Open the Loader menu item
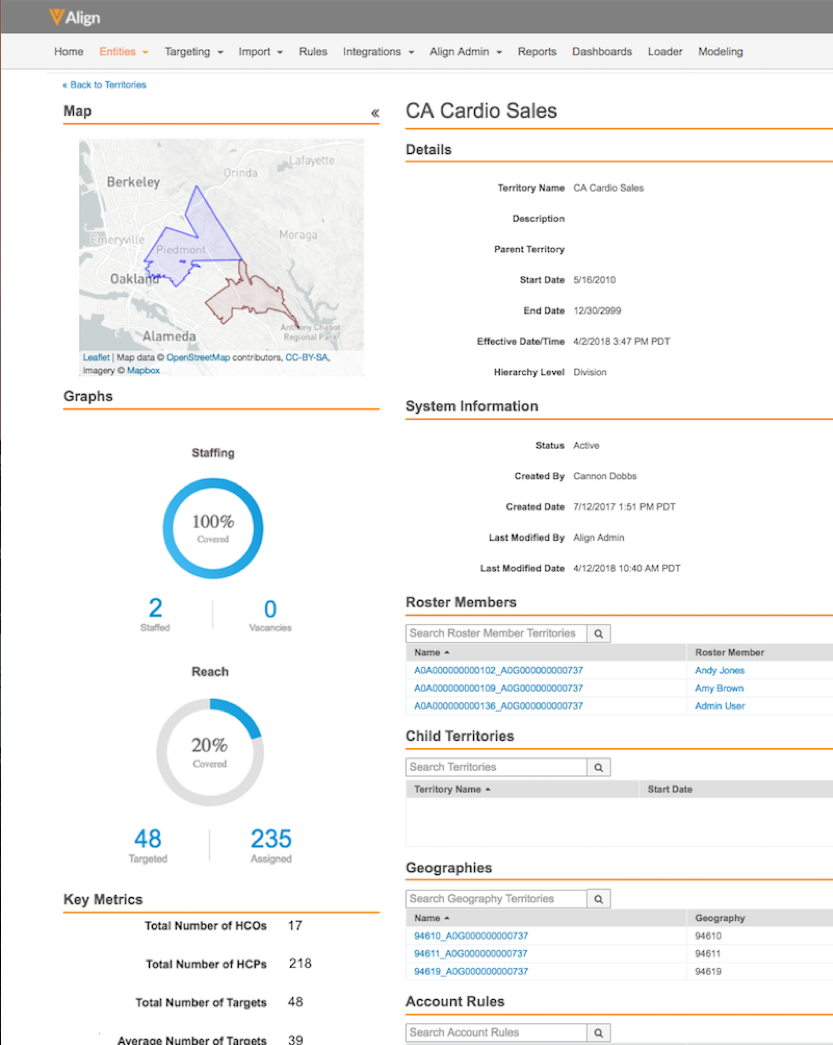Viewport: 833px width, 1045px height. 665,51
